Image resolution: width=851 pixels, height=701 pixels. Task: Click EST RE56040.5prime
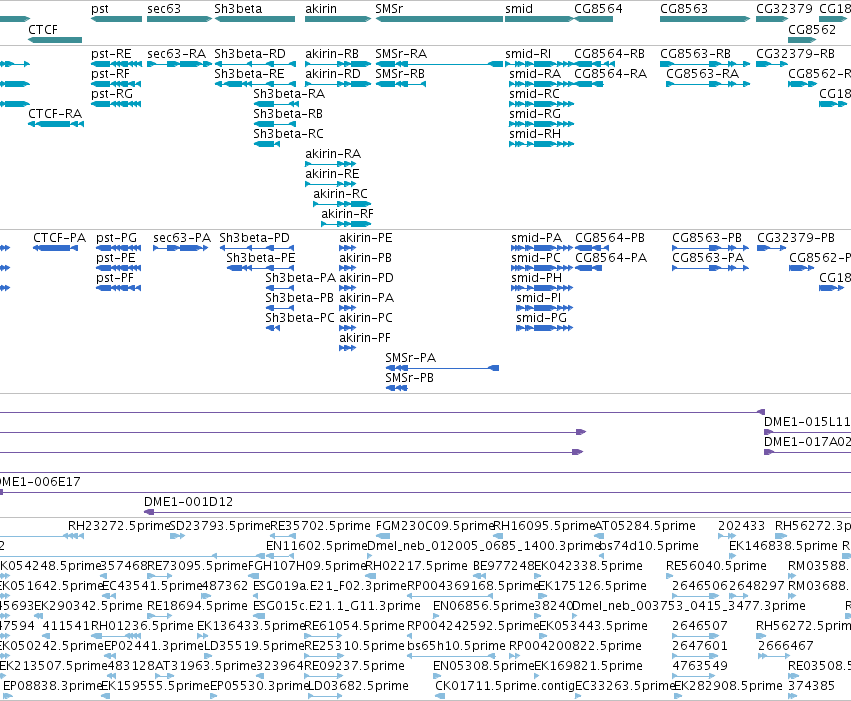(x=716, y=566)
